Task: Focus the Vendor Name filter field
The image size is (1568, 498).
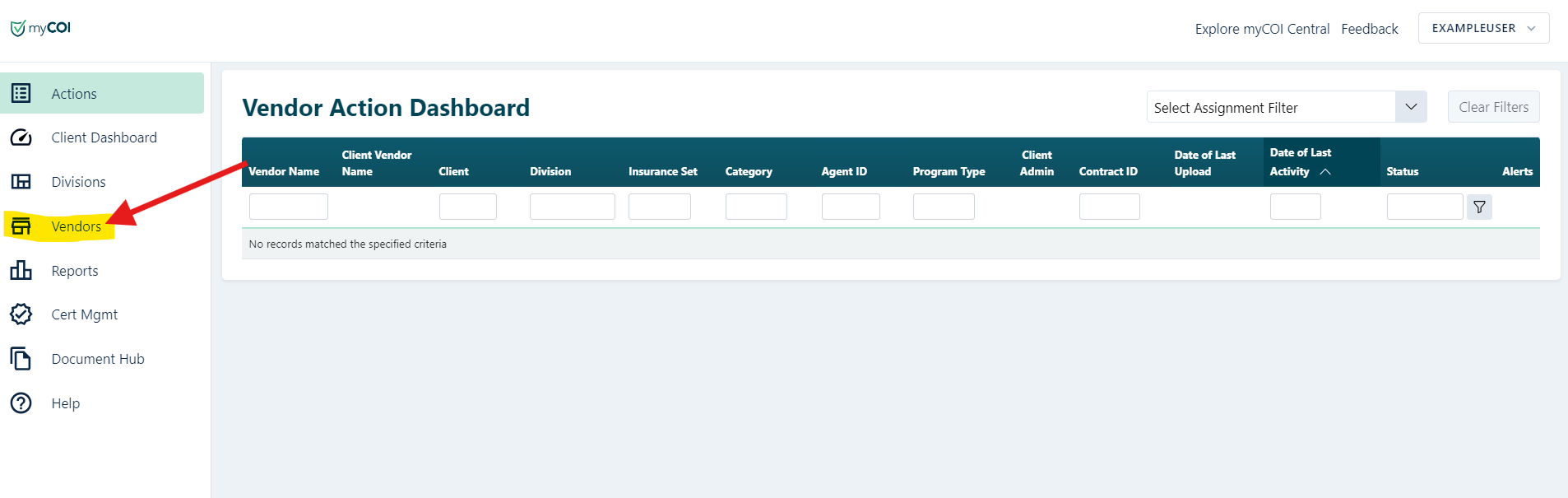Action: [289, 207]
